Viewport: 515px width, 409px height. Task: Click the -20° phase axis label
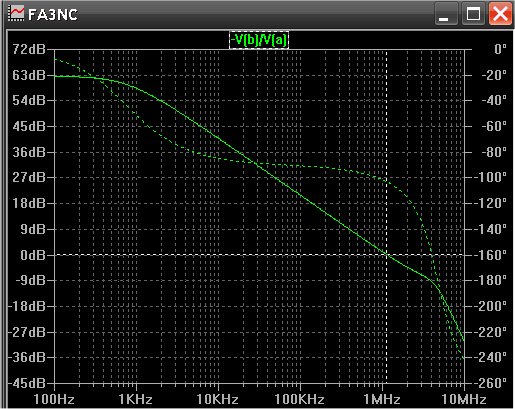(x=494, y=75)
